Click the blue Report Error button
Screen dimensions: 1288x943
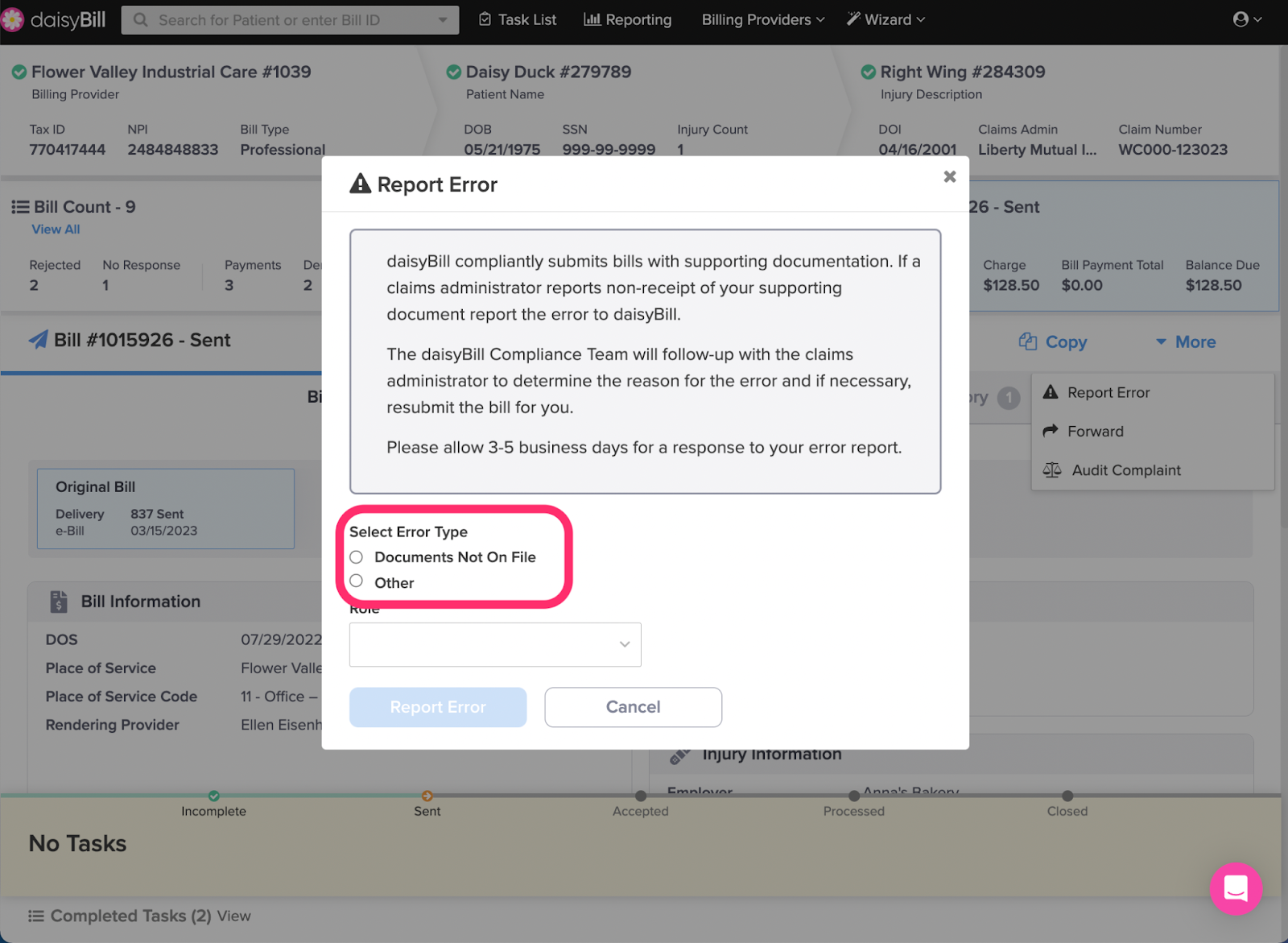(x=438, y=707)
